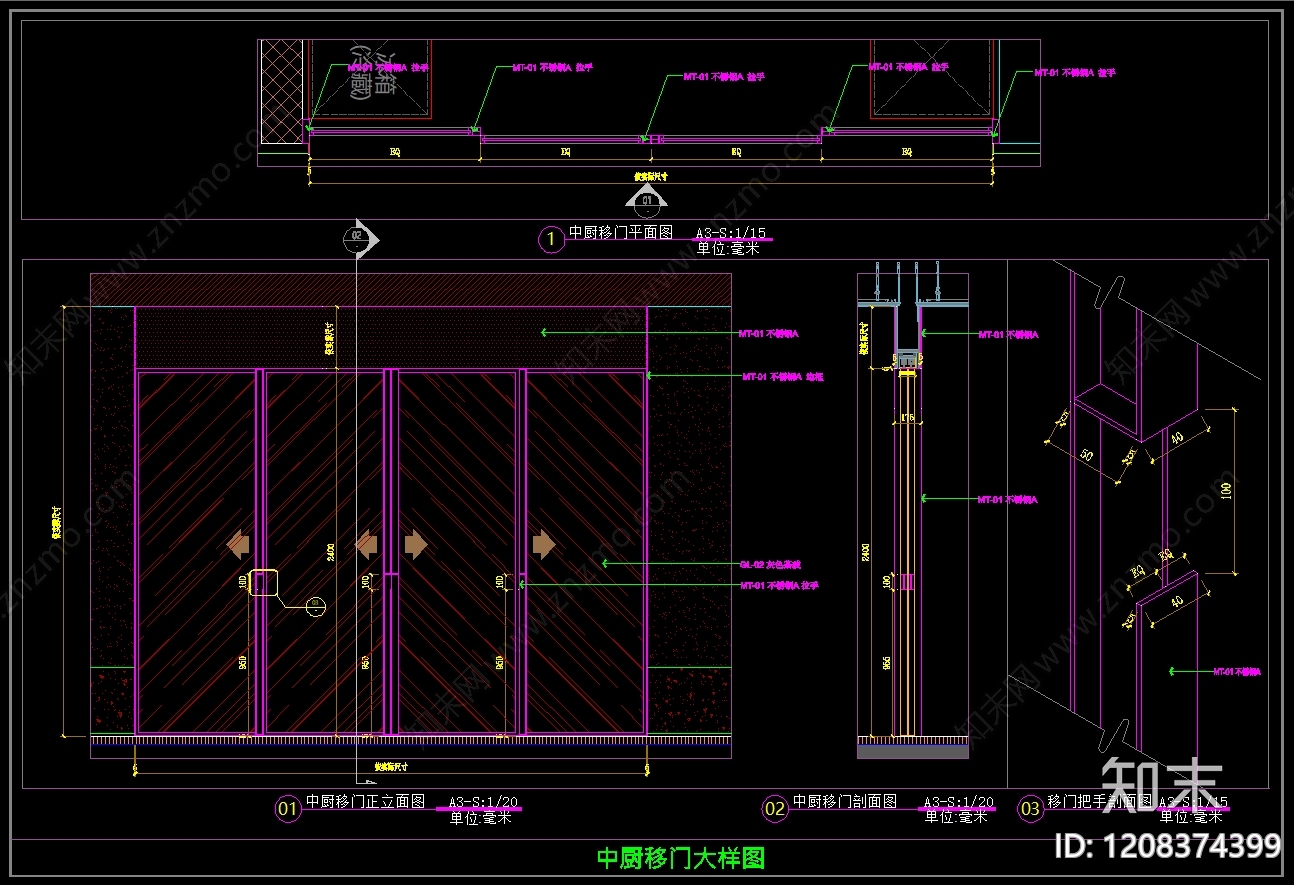Screen dimensions: 1294x885
Task: Select the circled number 1 plan tag
Action: point(551,239)
